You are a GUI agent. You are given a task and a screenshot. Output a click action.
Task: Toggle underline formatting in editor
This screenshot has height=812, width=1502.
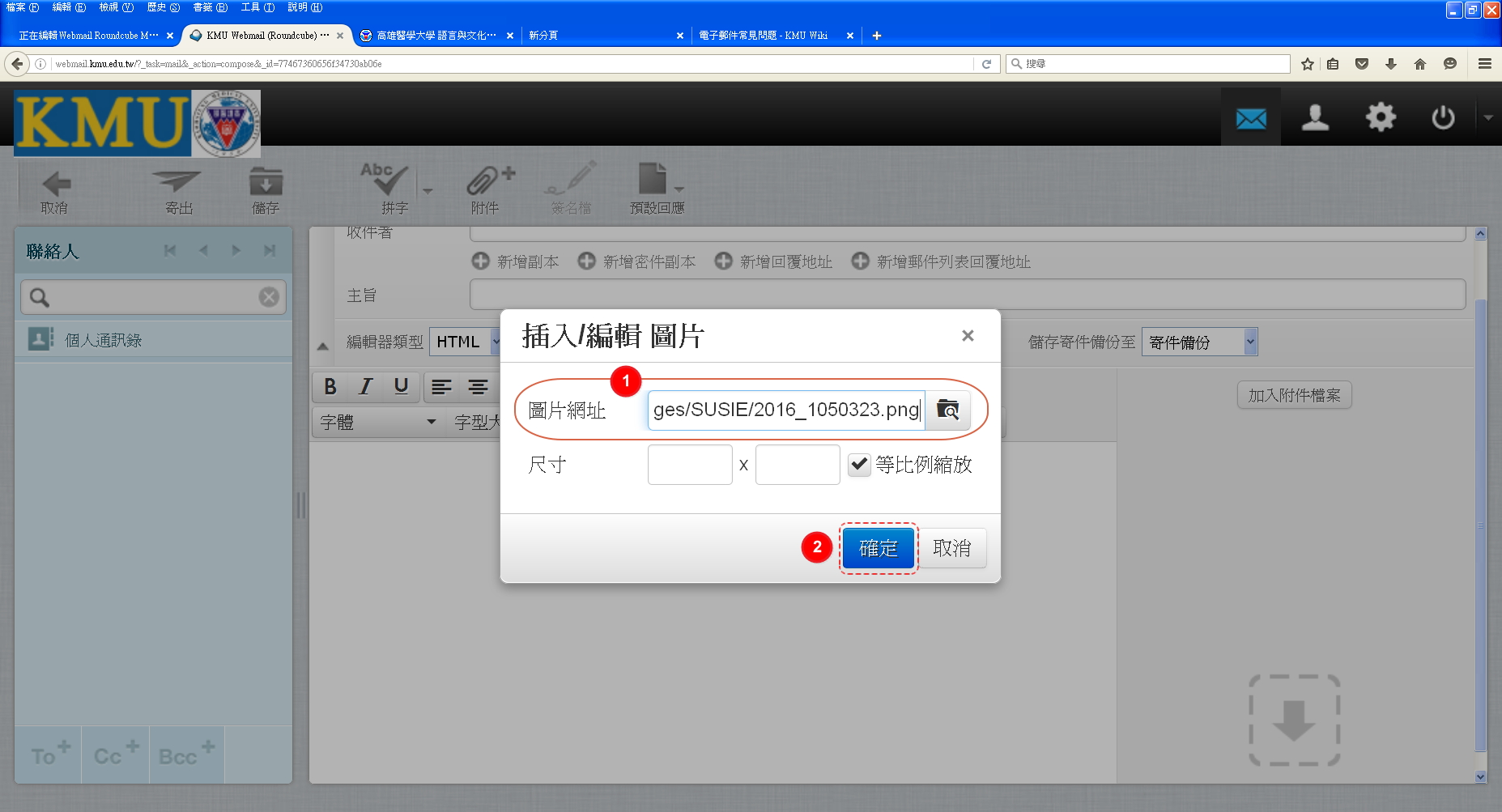click(401, 386)
